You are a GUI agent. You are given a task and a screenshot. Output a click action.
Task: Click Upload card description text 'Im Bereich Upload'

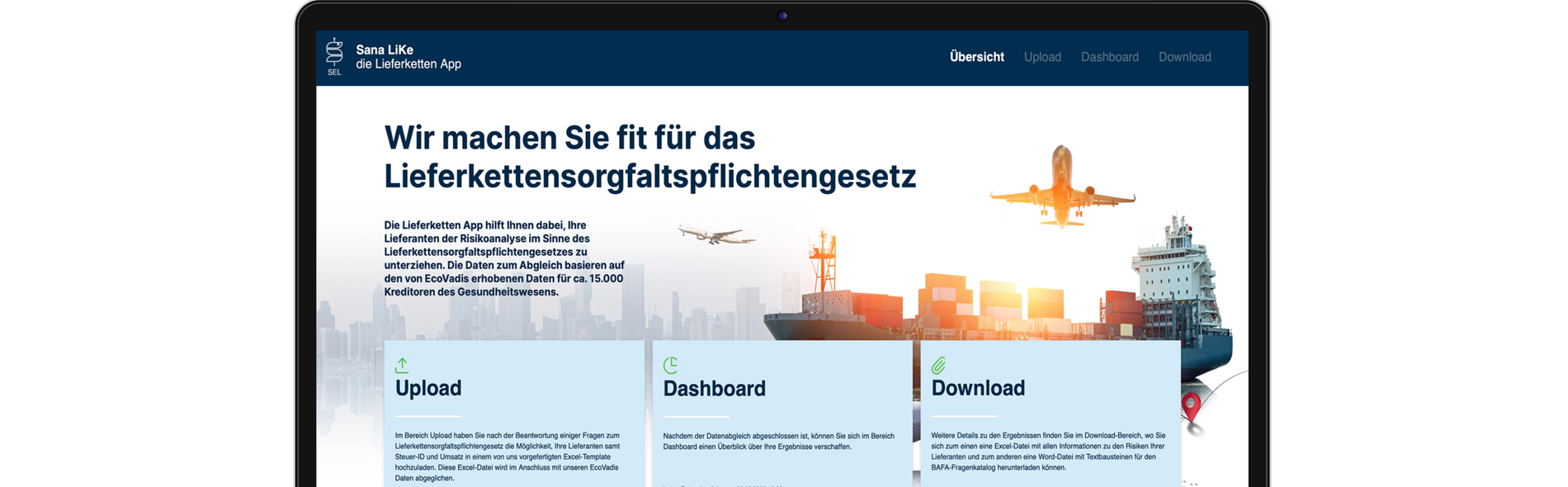pos(508,456)
